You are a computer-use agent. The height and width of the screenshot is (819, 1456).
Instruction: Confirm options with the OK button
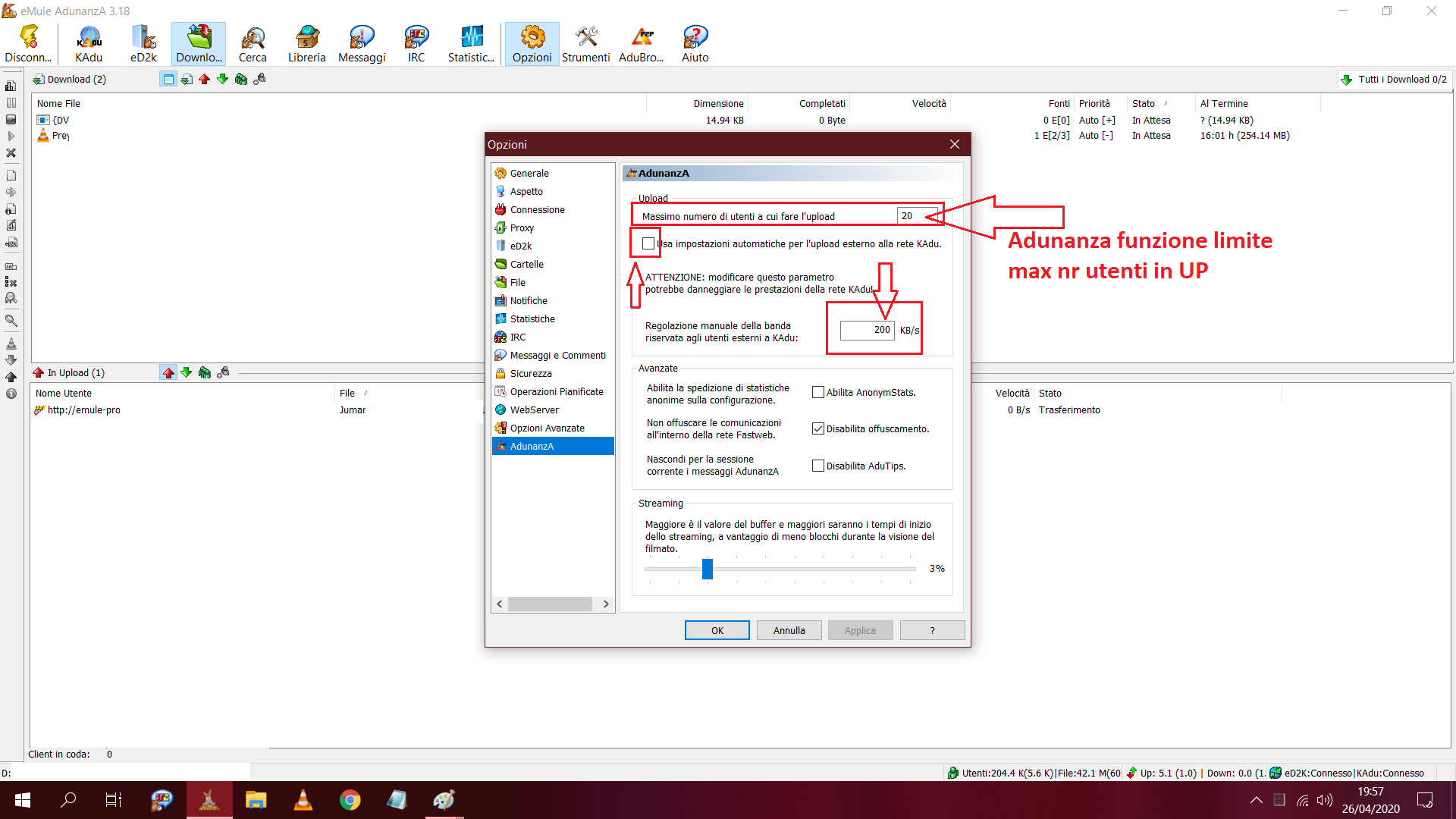pos(717,630)
